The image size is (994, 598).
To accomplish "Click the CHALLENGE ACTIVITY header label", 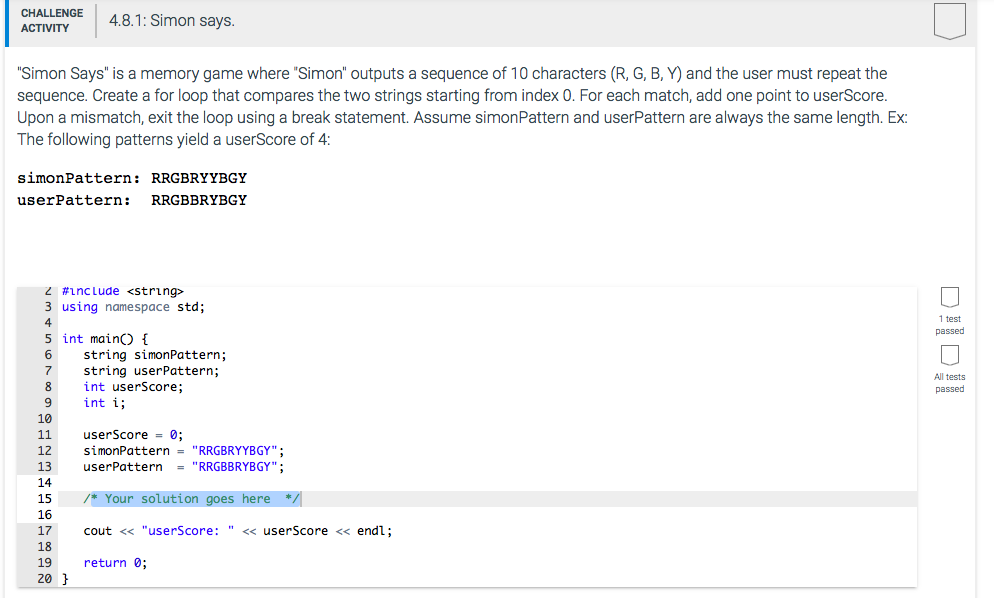I will [51, 19].
